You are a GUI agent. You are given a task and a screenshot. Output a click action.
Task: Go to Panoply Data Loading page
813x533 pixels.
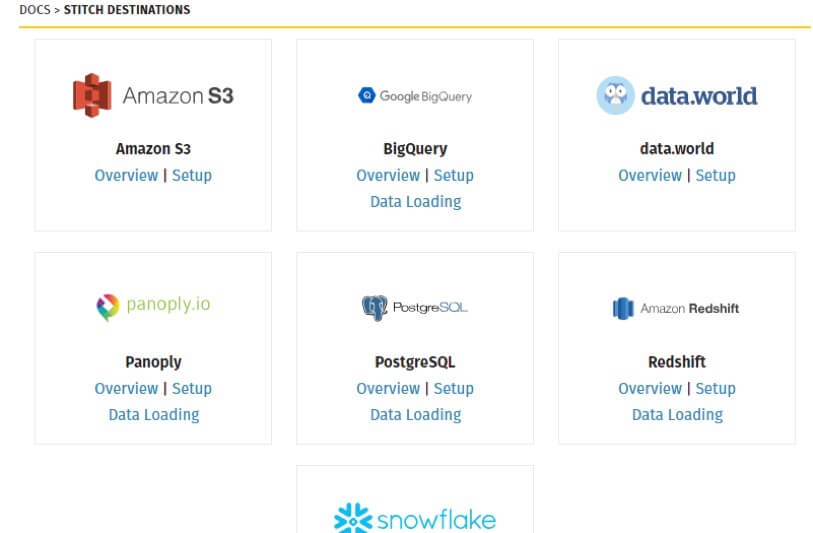coord(153,414)
